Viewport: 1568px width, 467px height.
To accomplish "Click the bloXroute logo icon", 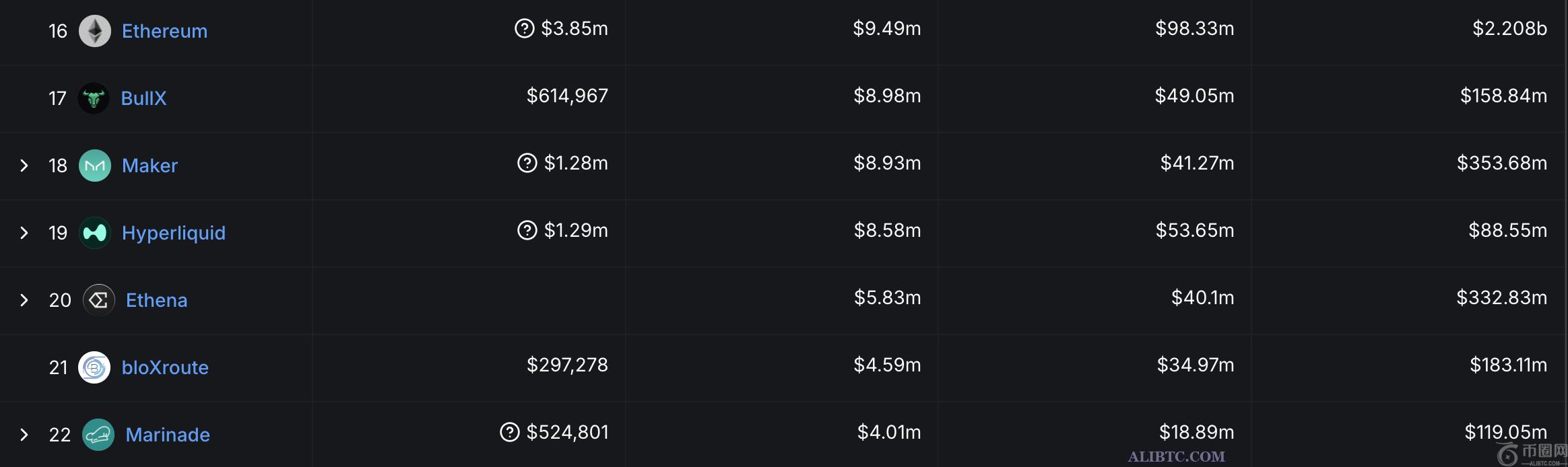I will [95, 367].
